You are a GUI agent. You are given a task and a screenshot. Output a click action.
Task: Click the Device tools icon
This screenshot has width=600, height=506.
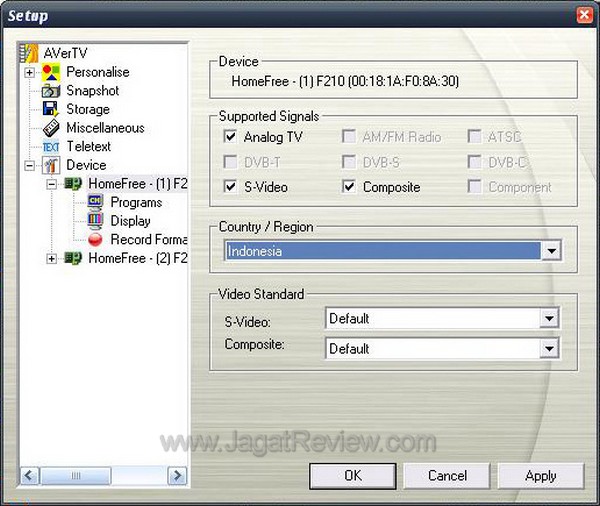click(x=51, y=165)
